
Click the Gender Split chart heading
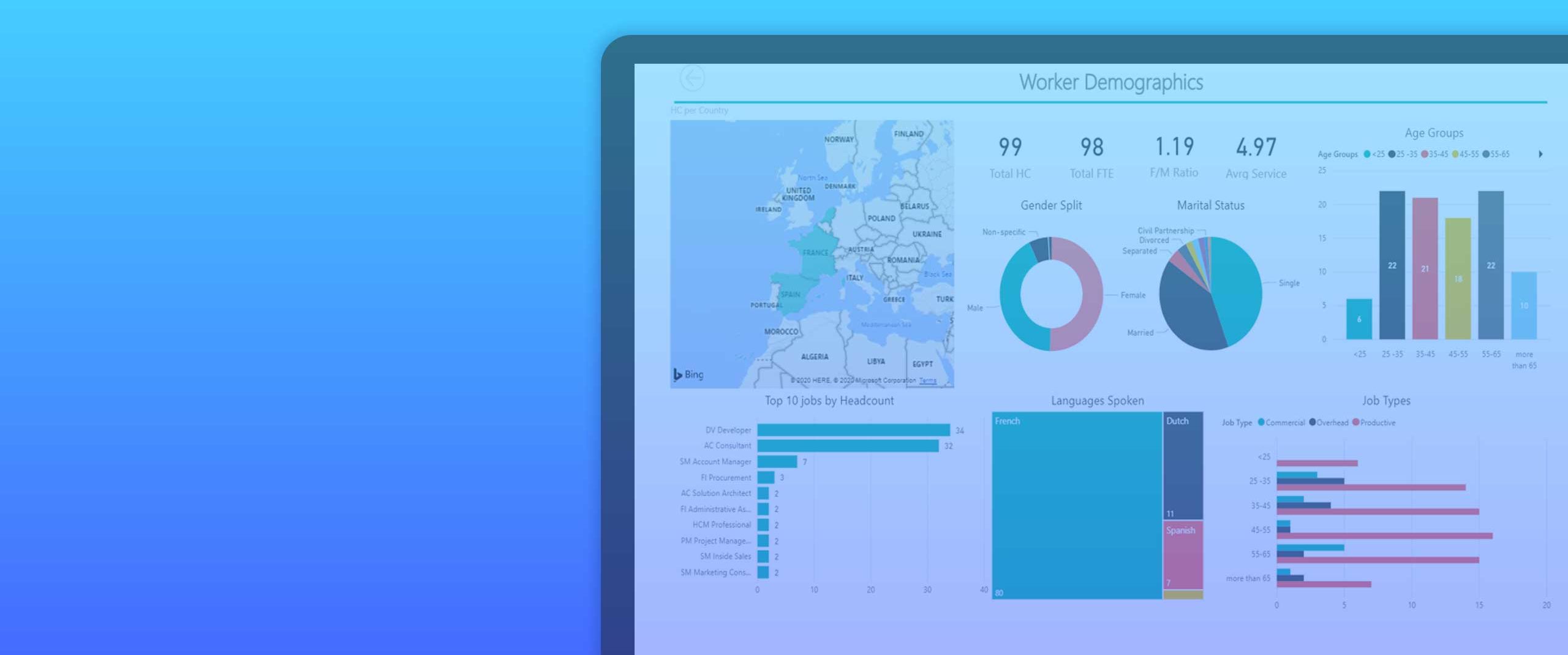point(1051,205)
